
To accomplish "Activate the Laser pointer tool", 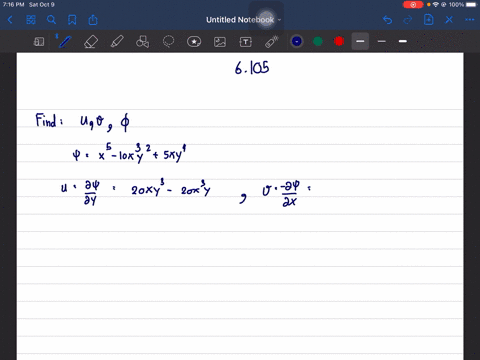I will pos(272,42).
